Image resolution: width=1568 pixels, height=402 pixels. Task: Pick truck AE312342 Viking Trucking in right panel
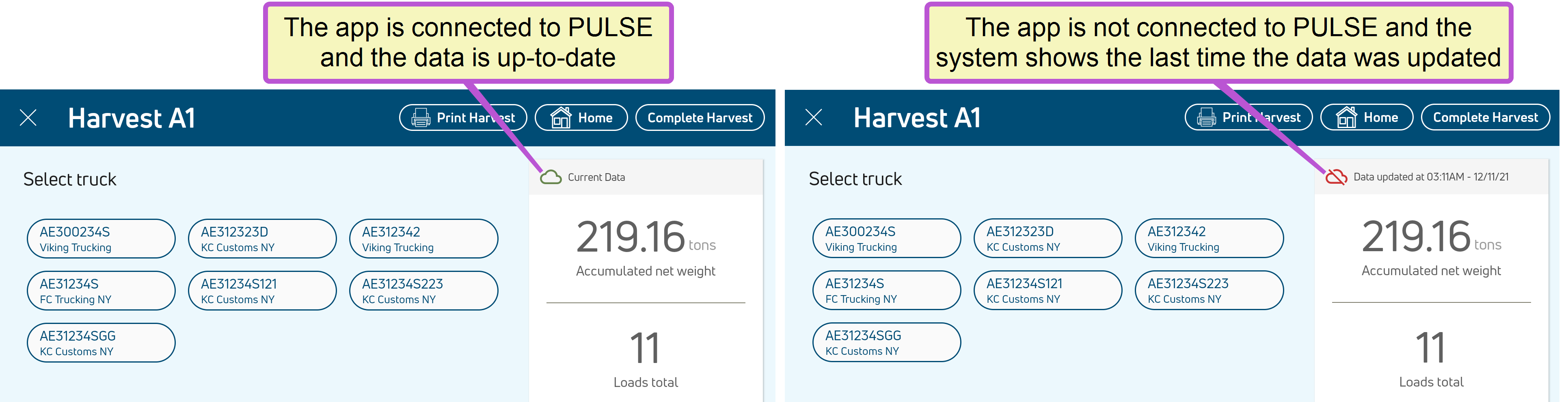[x=1209, y=238]
